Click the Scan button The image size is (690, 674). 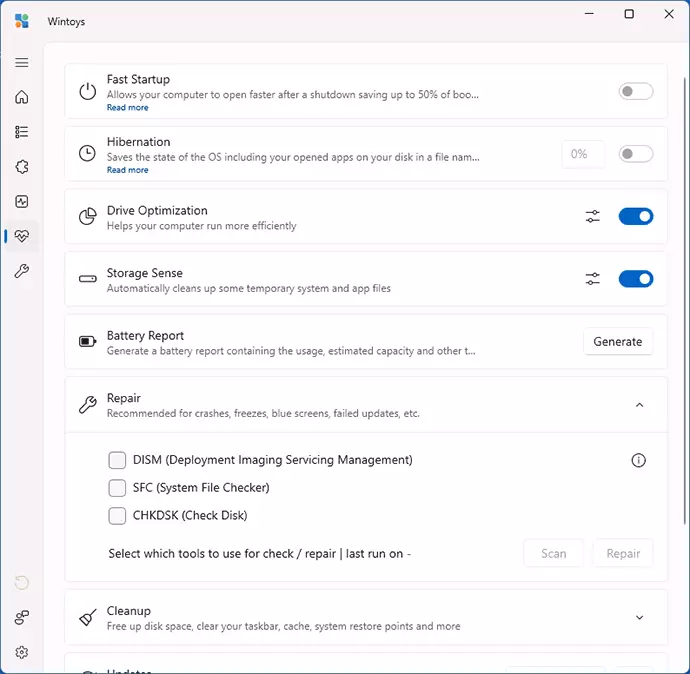point(554,553)
